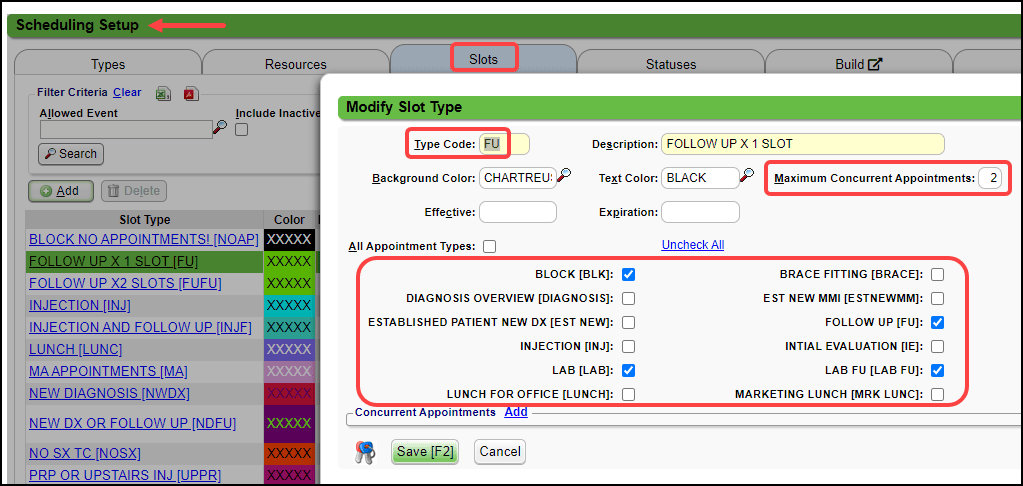Open the Statuses tab

click(670, 65)
